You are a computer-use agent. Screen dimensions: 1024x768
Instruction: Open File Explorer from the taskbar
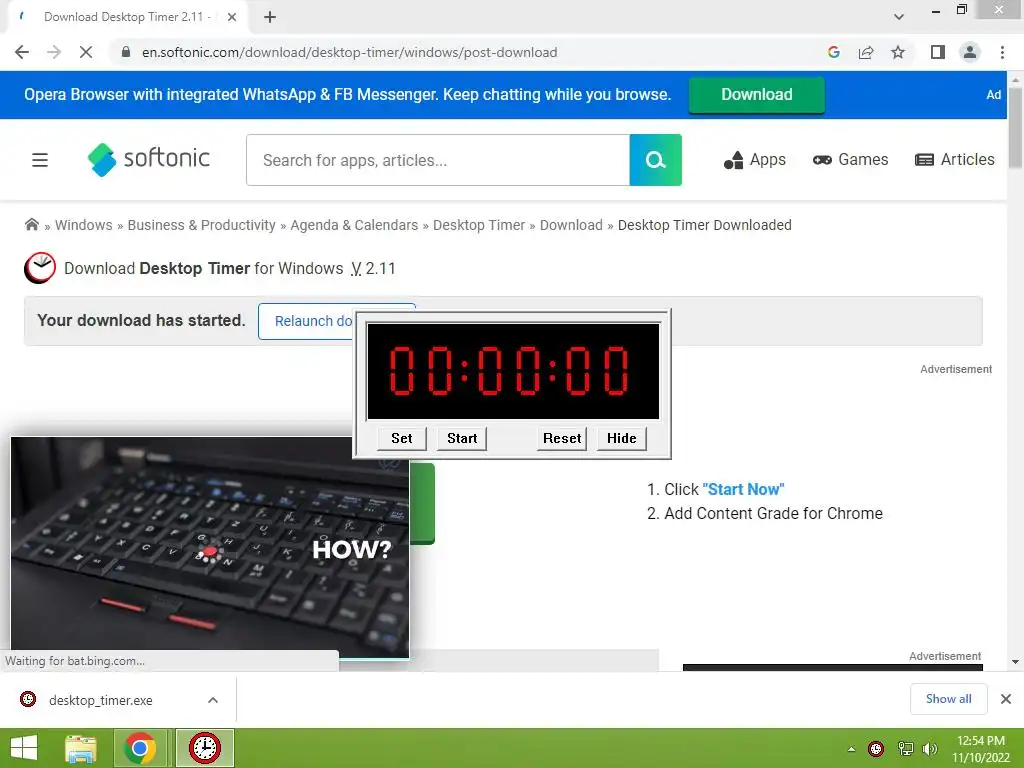coord(81,748)
